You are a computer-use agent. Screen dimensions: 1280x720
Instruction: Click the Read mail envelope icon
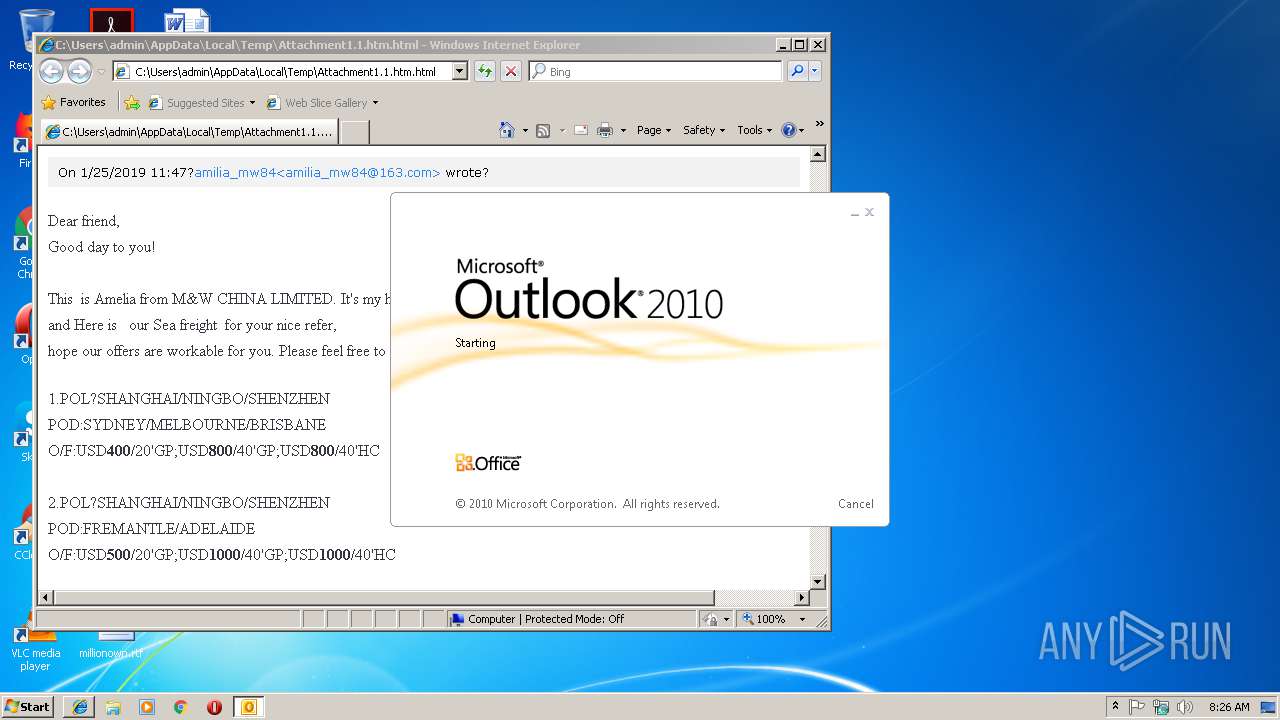(x=580, y=130)
